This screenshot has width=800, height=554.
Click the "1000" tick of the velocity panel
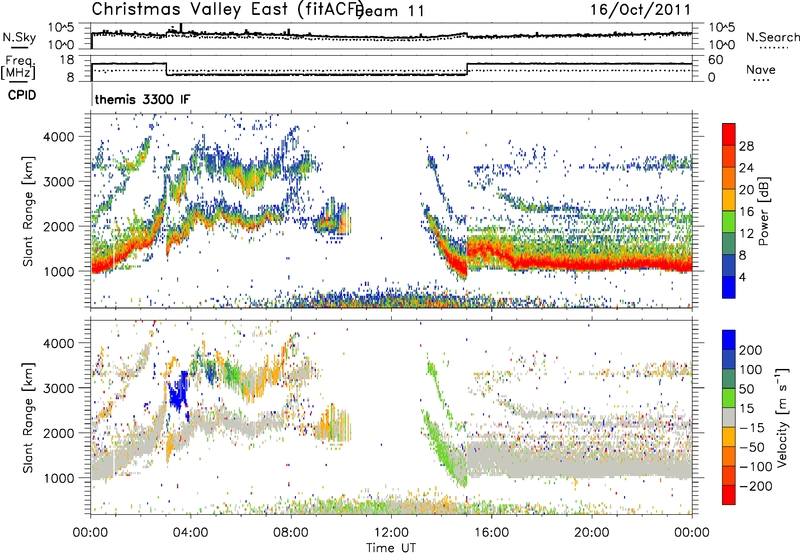[x=58, y=478]
